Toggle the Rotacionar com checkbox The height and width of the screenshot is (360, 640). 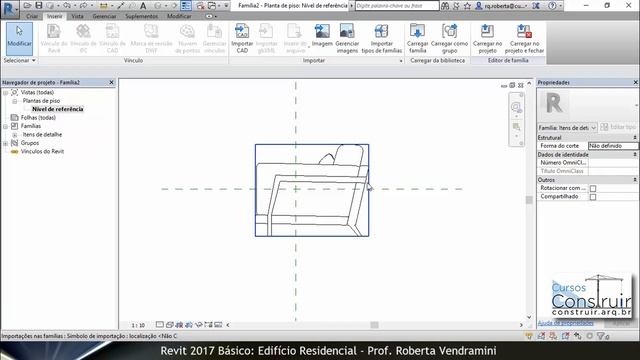pos(593,188)
